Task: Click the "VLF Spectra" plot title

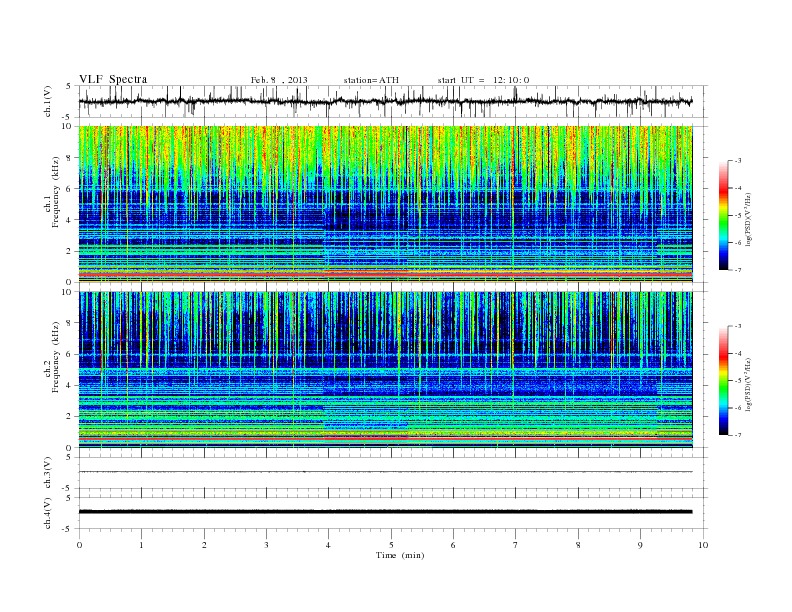Action: click(x=113, y=79)
